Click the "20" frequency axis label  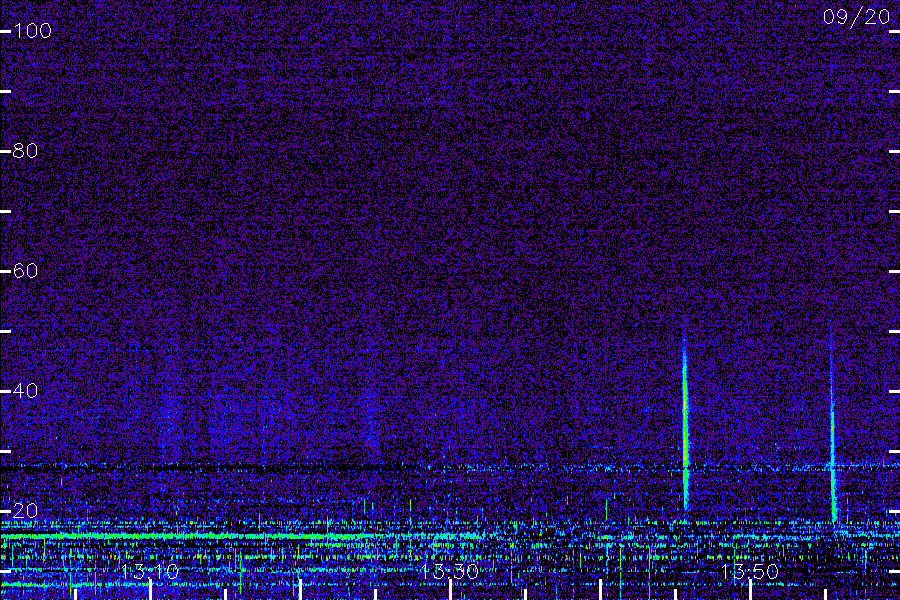pos(25,510)
